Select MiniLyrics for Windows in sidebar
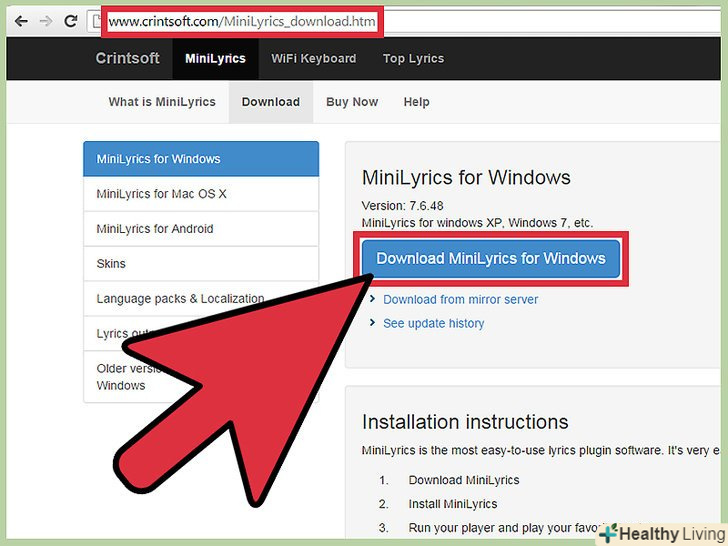Image resolution: width=728 pixels, height=546 pixels. point(201,159)
